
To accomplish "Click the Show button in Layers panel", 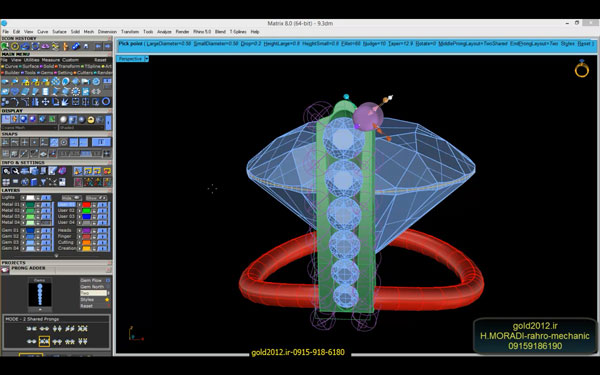I will (96, 198).
